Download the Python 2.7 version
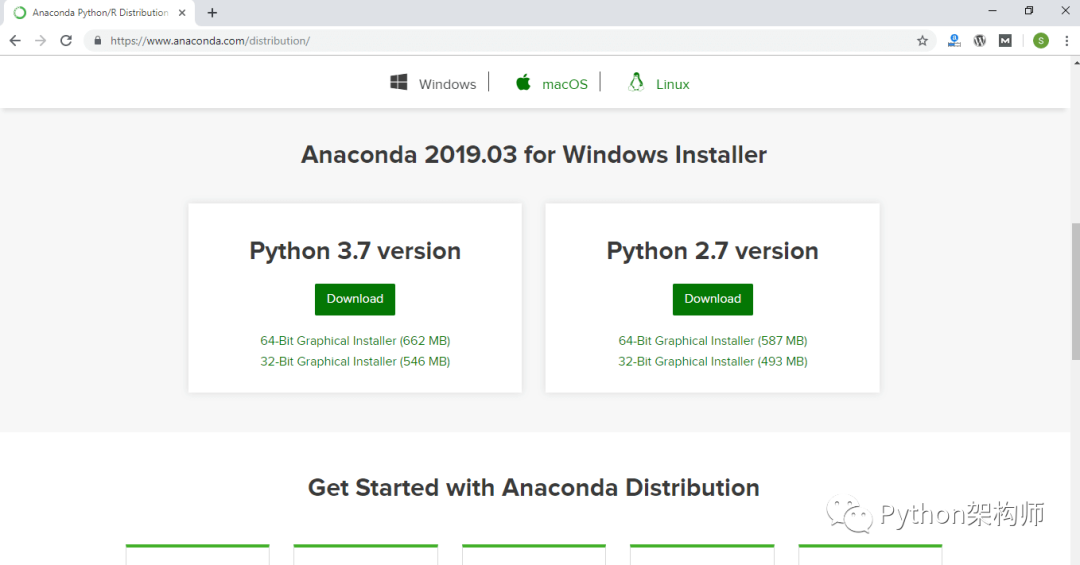The image size is (1080, 565). 712,299
